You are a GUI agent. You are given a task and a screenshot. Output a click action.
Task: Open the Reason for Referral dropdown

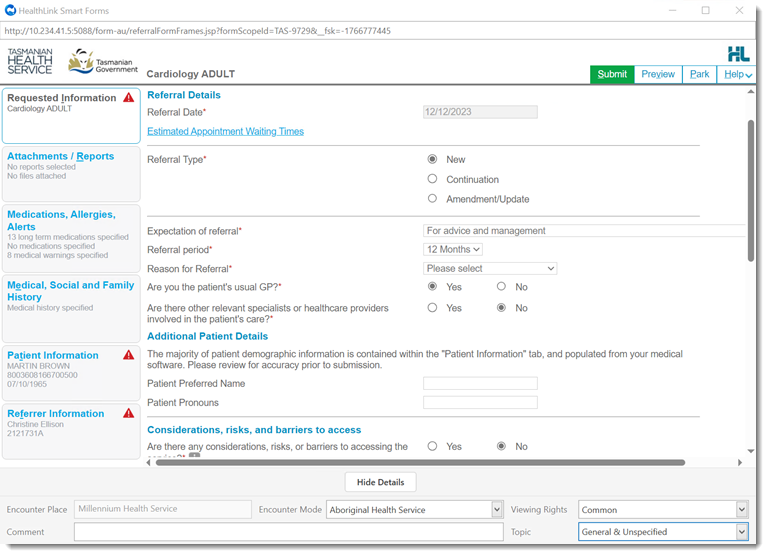click(490, 268)
